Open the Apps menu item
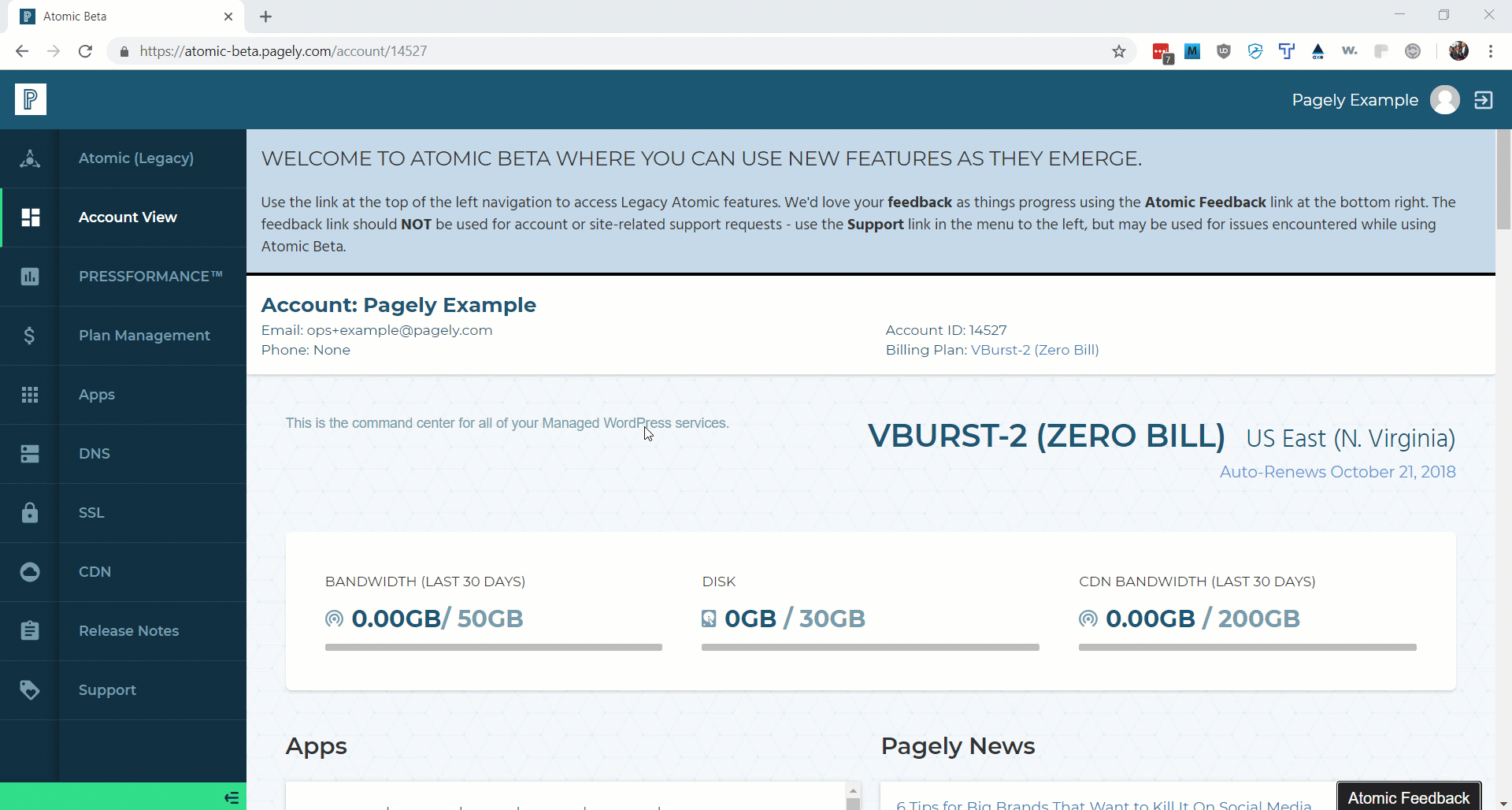 (97, 395)
